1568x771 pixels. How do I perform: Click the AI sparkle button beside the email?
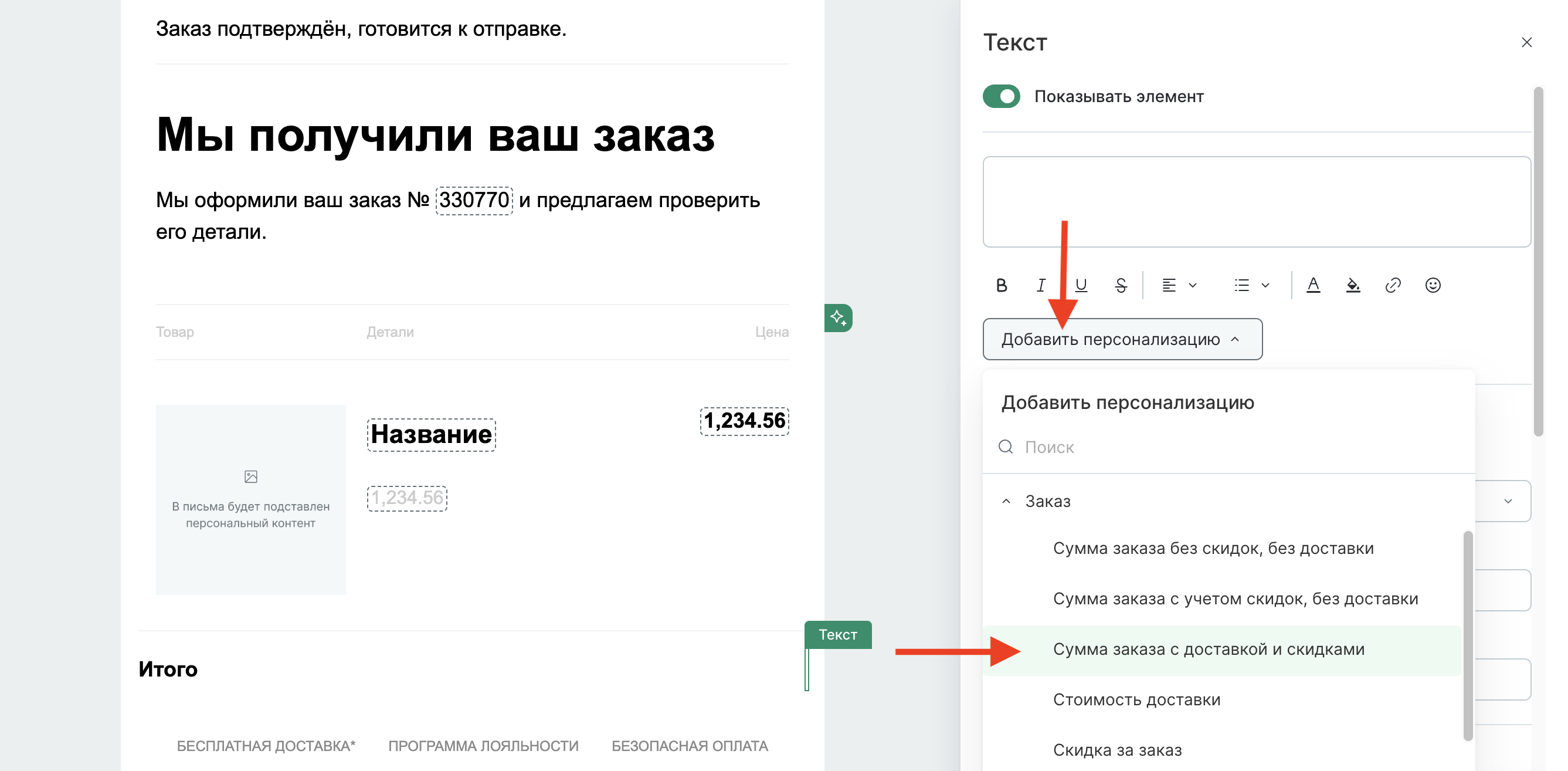point(838,318)
